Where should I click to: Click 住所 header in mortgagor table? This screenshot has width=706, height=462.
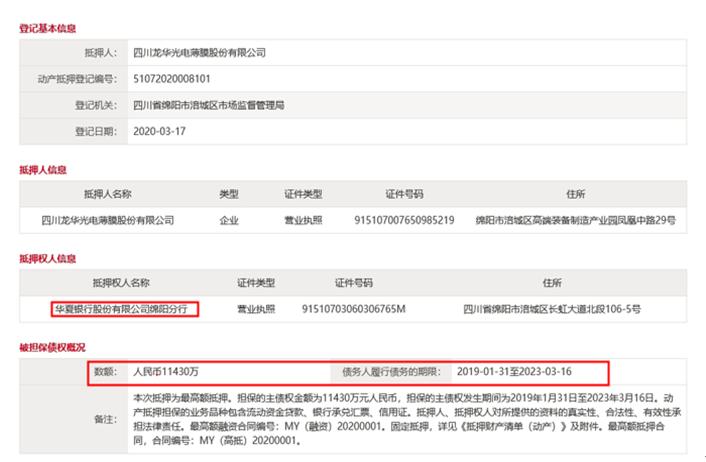click(575, 194)
